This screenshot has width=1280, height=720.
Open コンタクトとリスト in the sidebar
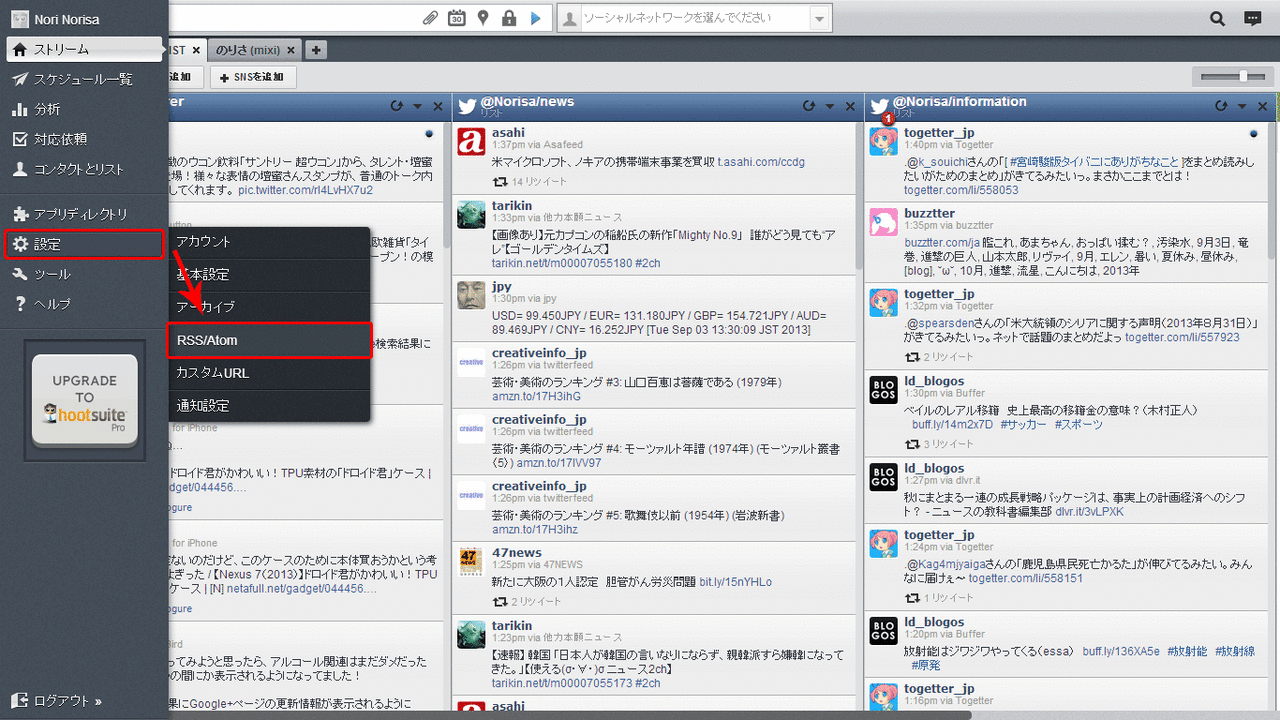[84, 169]
